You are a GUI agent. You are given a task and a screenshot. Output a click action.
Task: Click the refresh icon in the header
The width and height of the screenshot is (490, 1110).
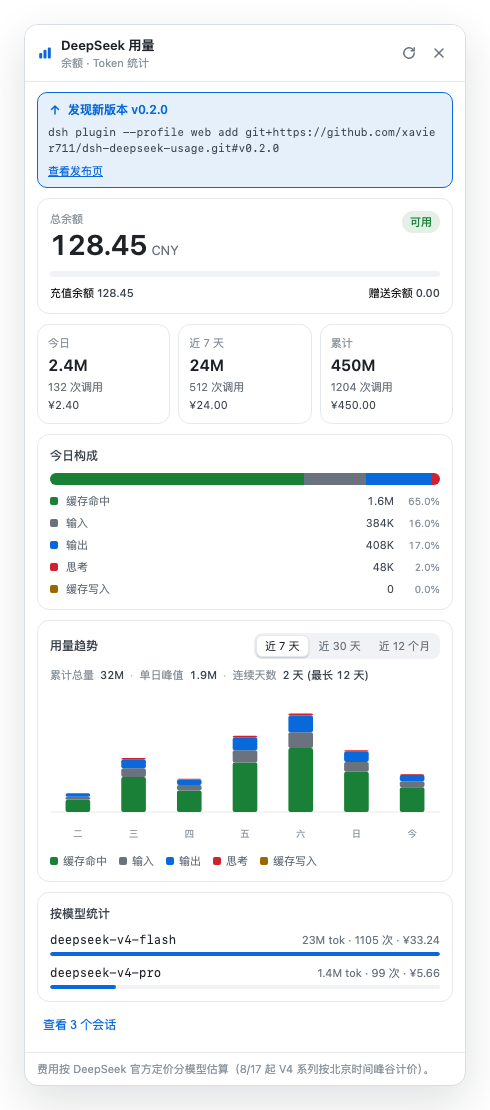click(x=409, y=53)
